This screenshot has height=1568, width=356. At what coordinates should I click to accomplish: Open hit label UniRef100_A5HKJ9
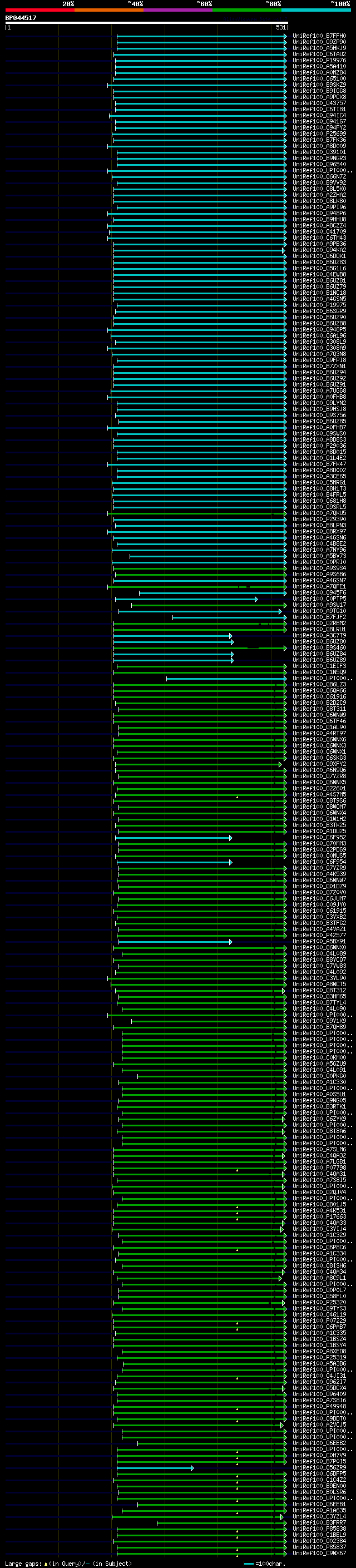(319, 48)
